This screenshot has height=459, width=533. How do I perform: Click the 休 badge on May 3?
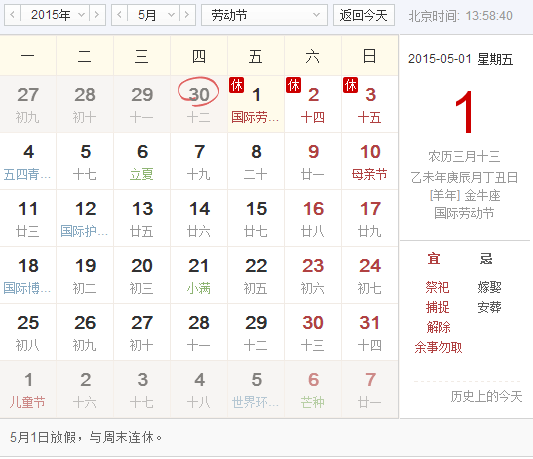pos(350,85)
